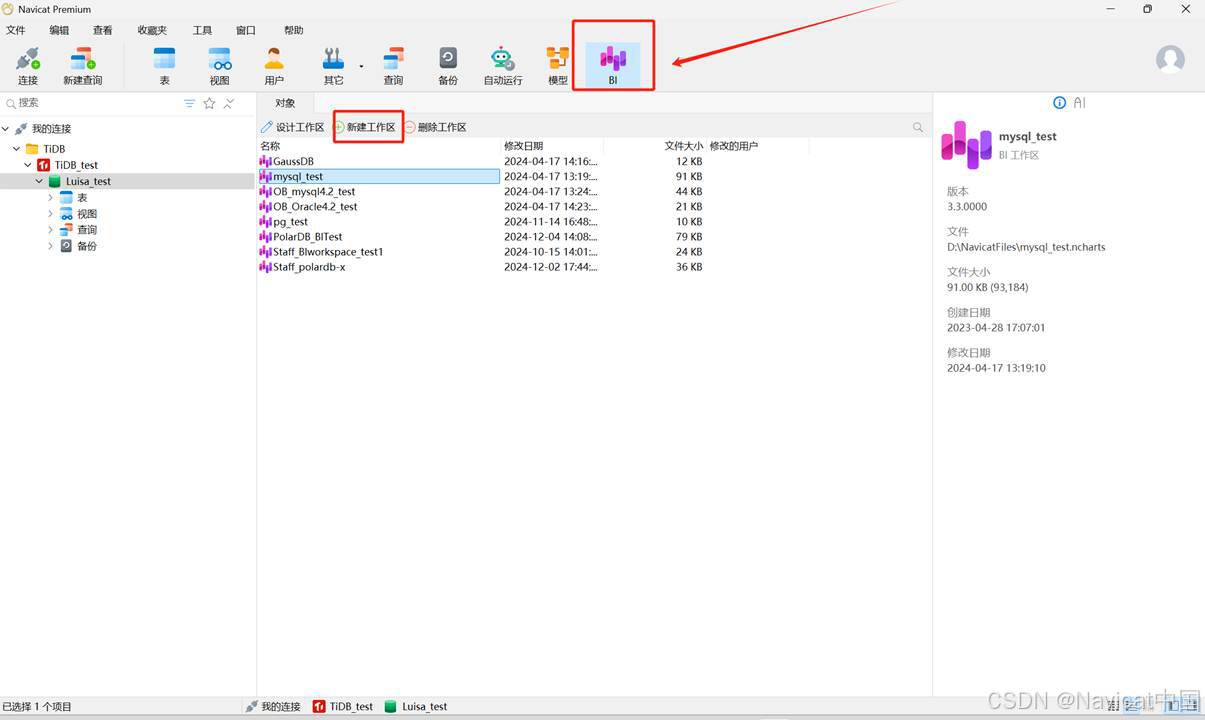1205x720 pixels.
Task: Click the 79 KB size cell
Action: click(x=689, y=237)
